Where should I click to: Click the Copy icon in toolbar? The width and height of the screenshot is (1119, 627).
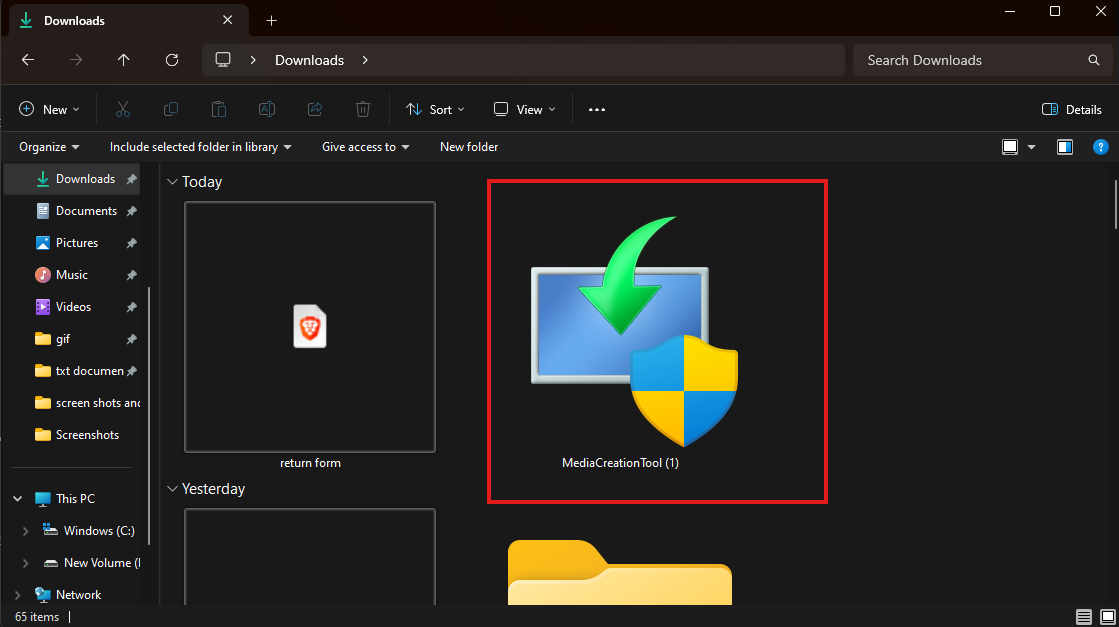pyautogui.click(x=171, y=109)
